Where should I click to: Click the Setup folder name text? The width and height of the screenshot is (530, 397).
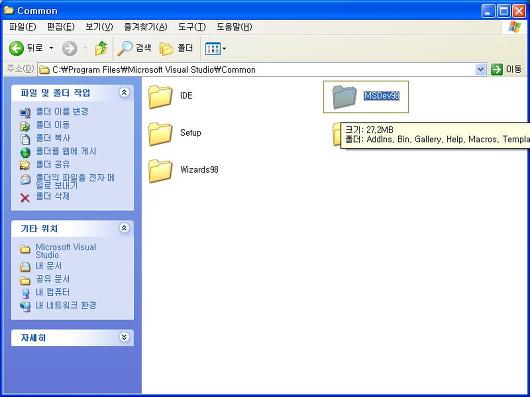tap(191, 132)
